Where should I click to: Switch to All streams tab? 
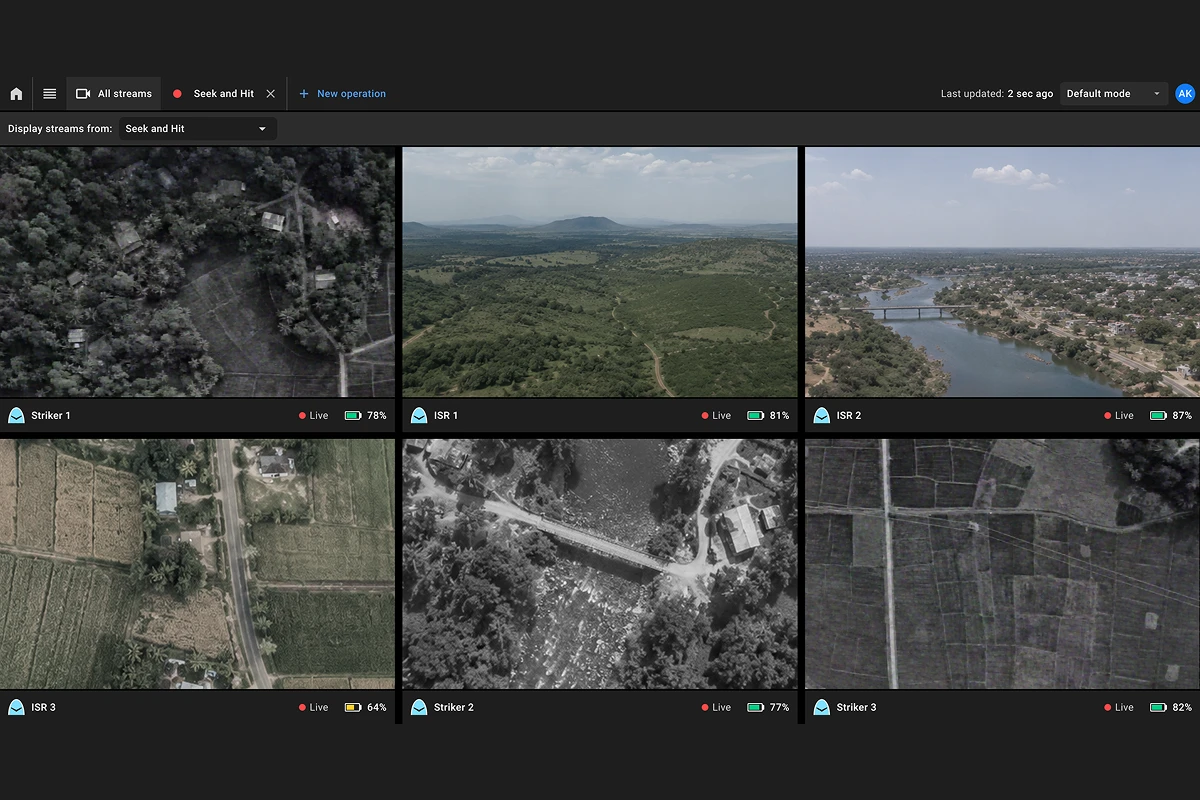(114, 94)
